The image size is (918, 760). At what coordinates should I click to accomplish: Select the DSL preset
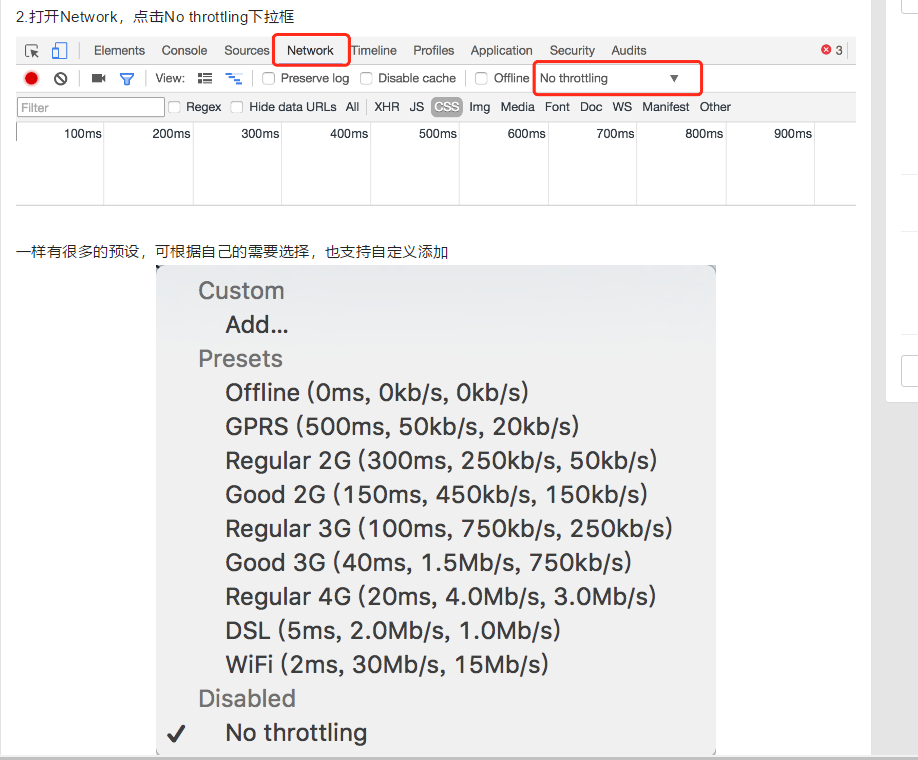pos(393,630)
